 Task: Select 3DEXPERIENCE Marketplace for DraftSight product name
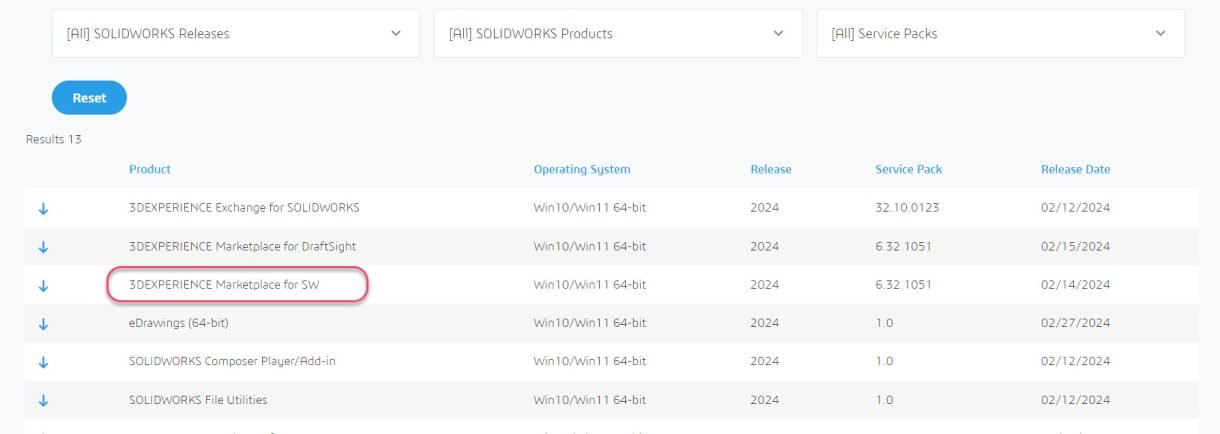[243, 246]
